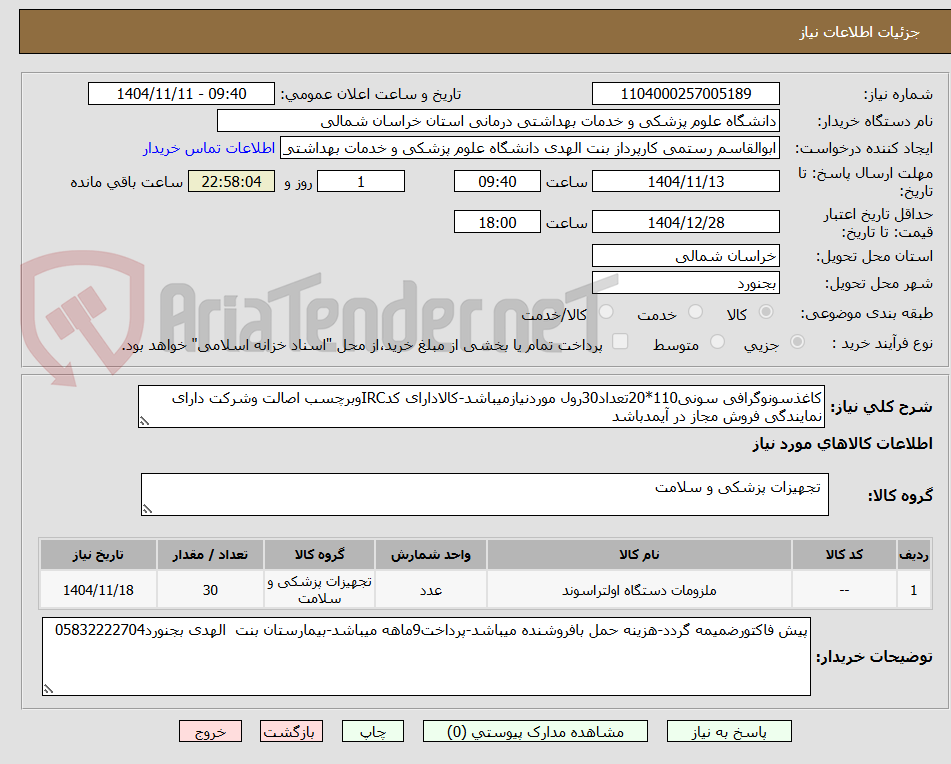
Task: Click the واحد شمارش column header
Action: click(x=431, y=555)
